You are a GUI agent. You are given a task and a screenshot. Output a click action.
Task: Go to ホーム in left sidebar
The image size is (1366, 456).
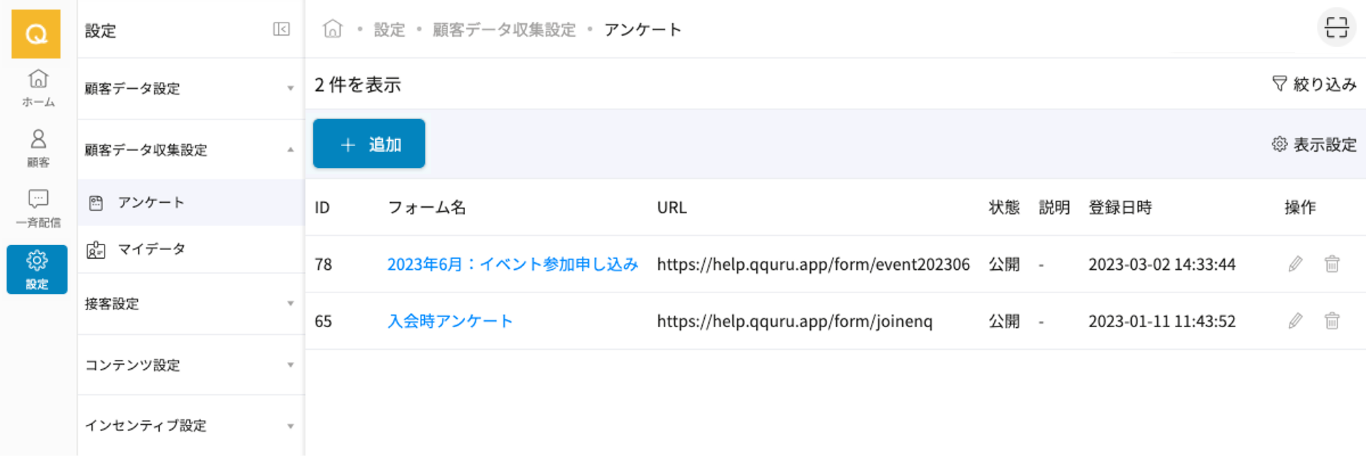click(37, 88)
